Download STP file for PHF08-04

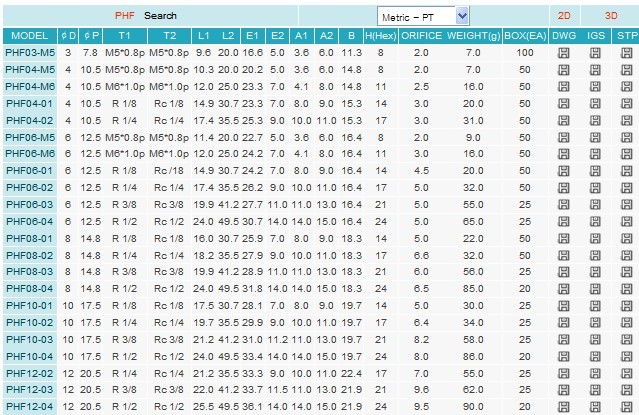pyautogui.click(x=626, y=289)
